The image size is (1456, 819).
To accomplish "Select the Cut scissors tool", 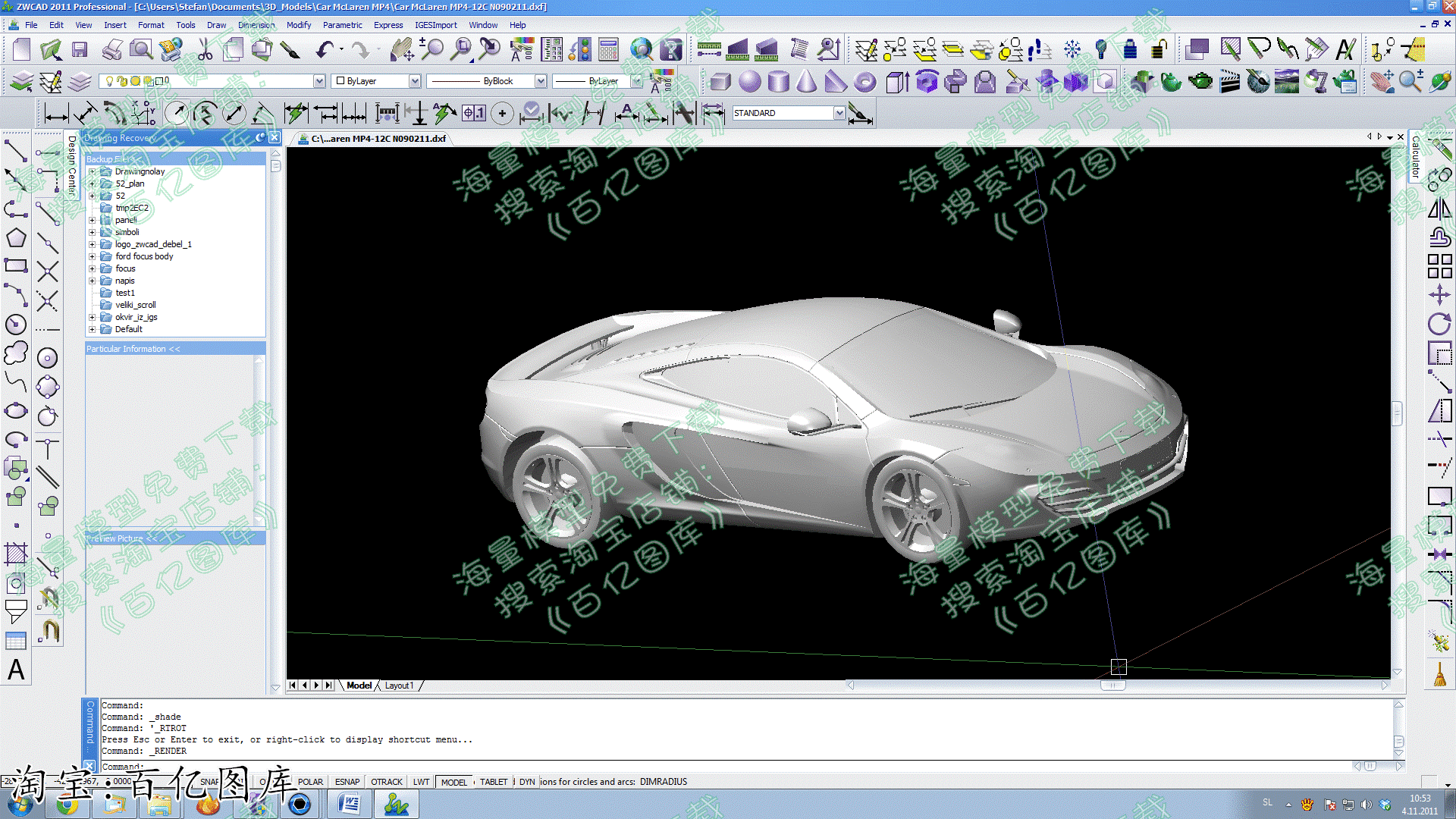I will (205, 51).
